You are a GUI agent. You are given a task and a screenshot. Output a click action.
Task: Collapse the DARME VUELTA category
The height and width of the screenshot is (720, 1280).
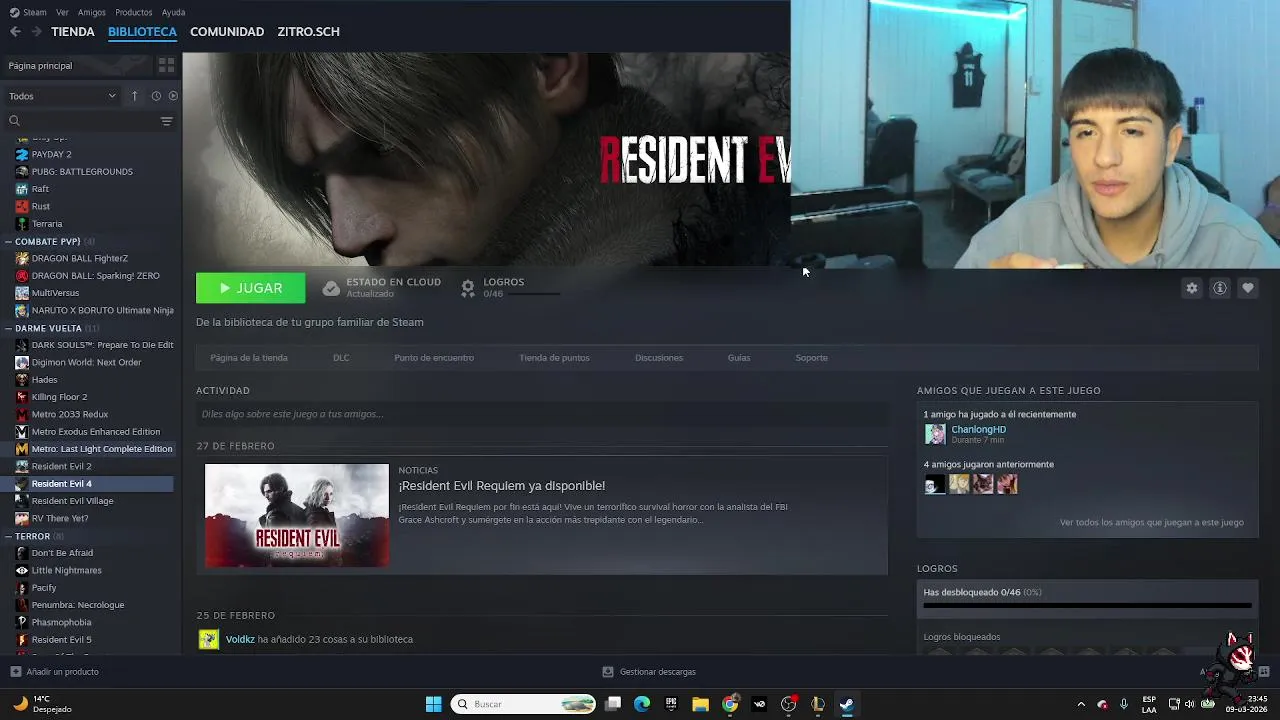pos(8,328)
